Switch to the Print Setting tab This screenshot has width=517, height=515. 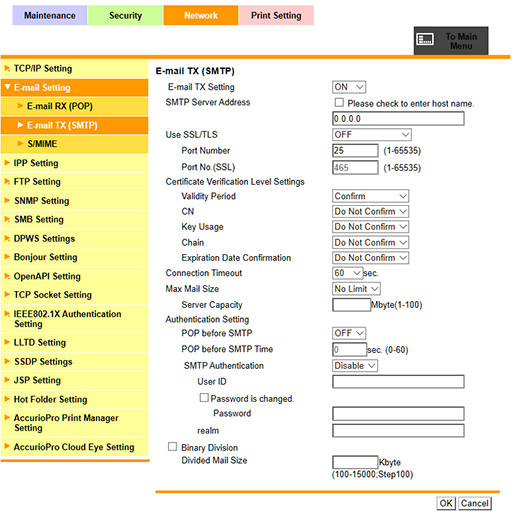(276, 15)
